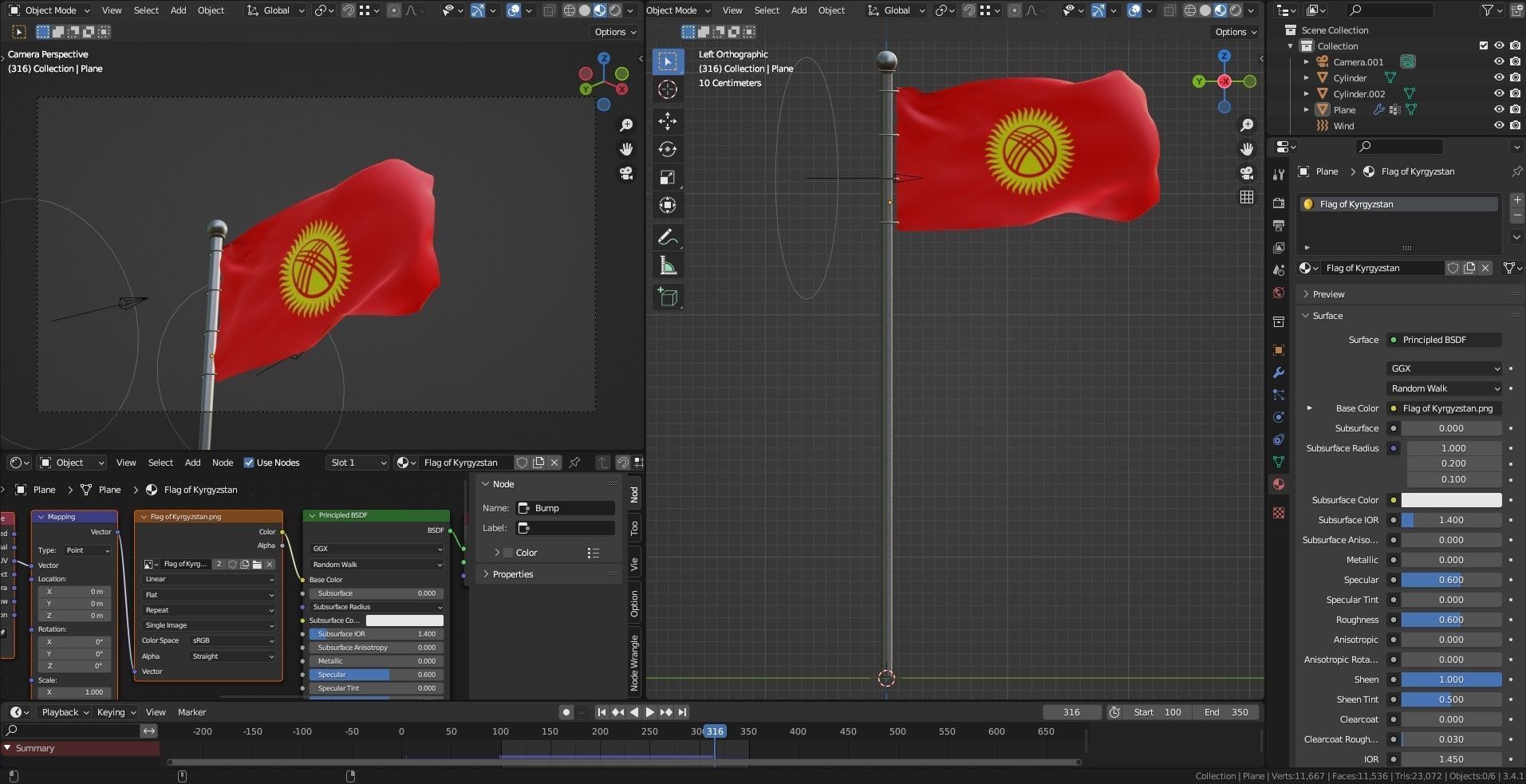Image resolution: width=1526 pixels, height=784 pixels.
Task: Toggle camera view icon in right viewport
Action: pos(1247,173)
